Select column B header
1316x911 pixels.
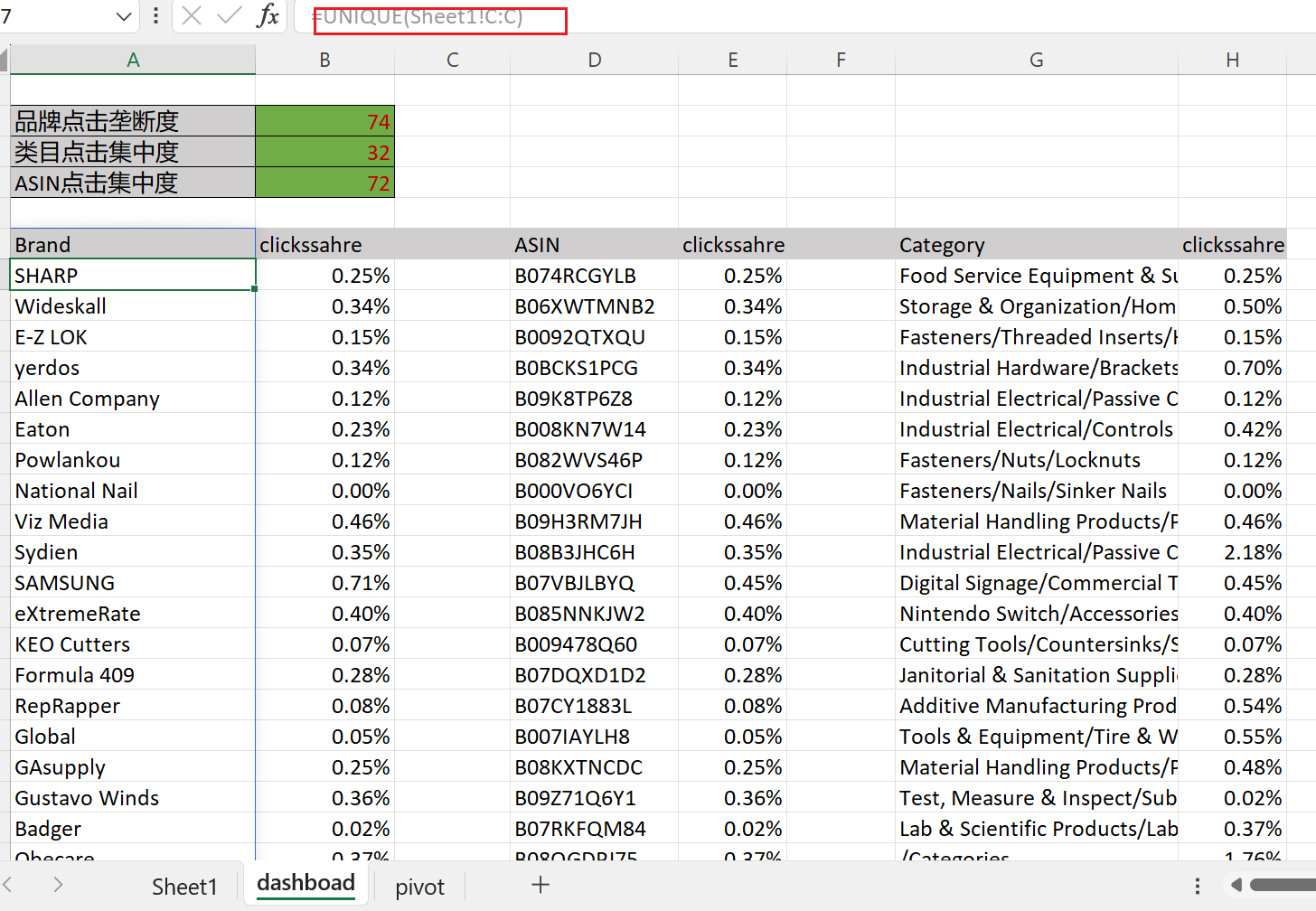[324, 60]
